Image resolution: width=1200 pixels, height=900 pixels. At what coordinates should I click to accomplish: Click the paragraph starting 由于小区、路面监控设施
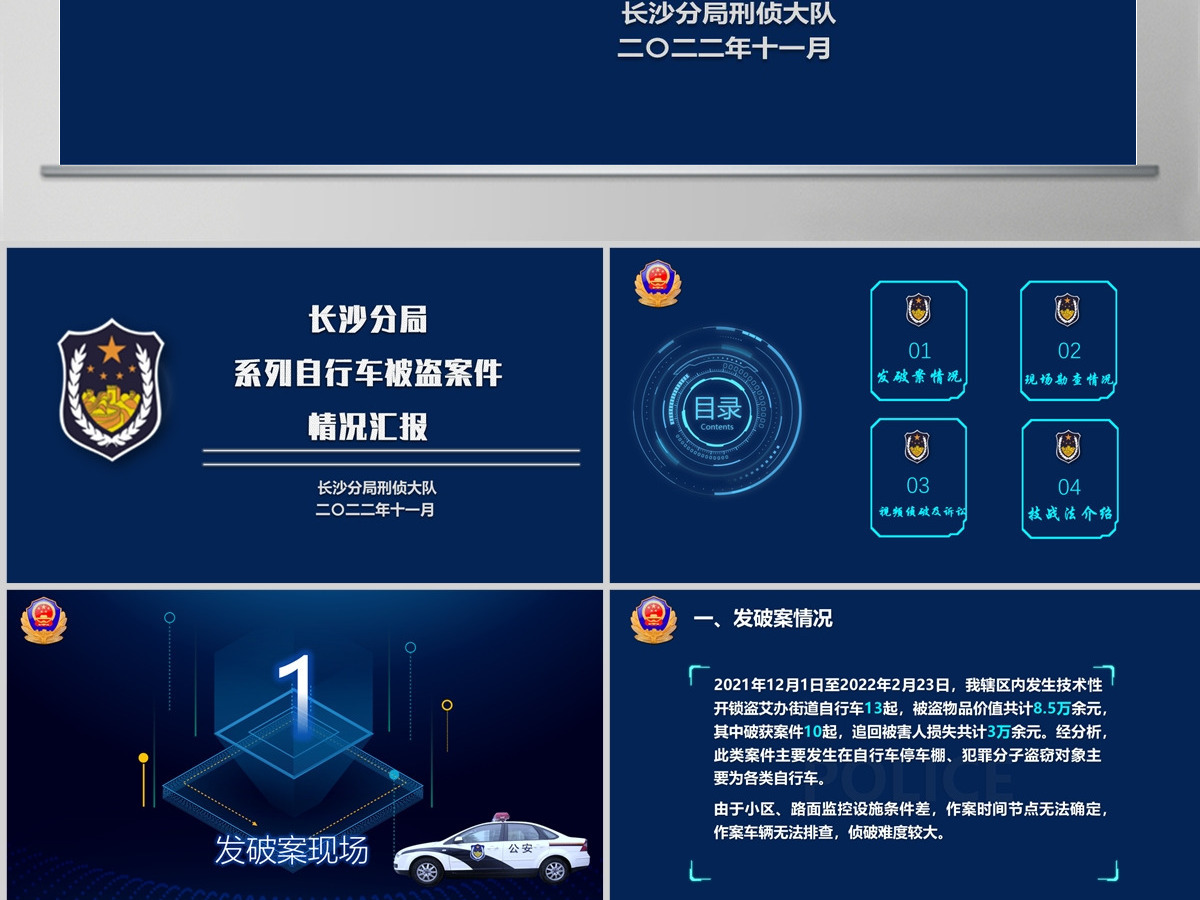(x=911, y=820)
